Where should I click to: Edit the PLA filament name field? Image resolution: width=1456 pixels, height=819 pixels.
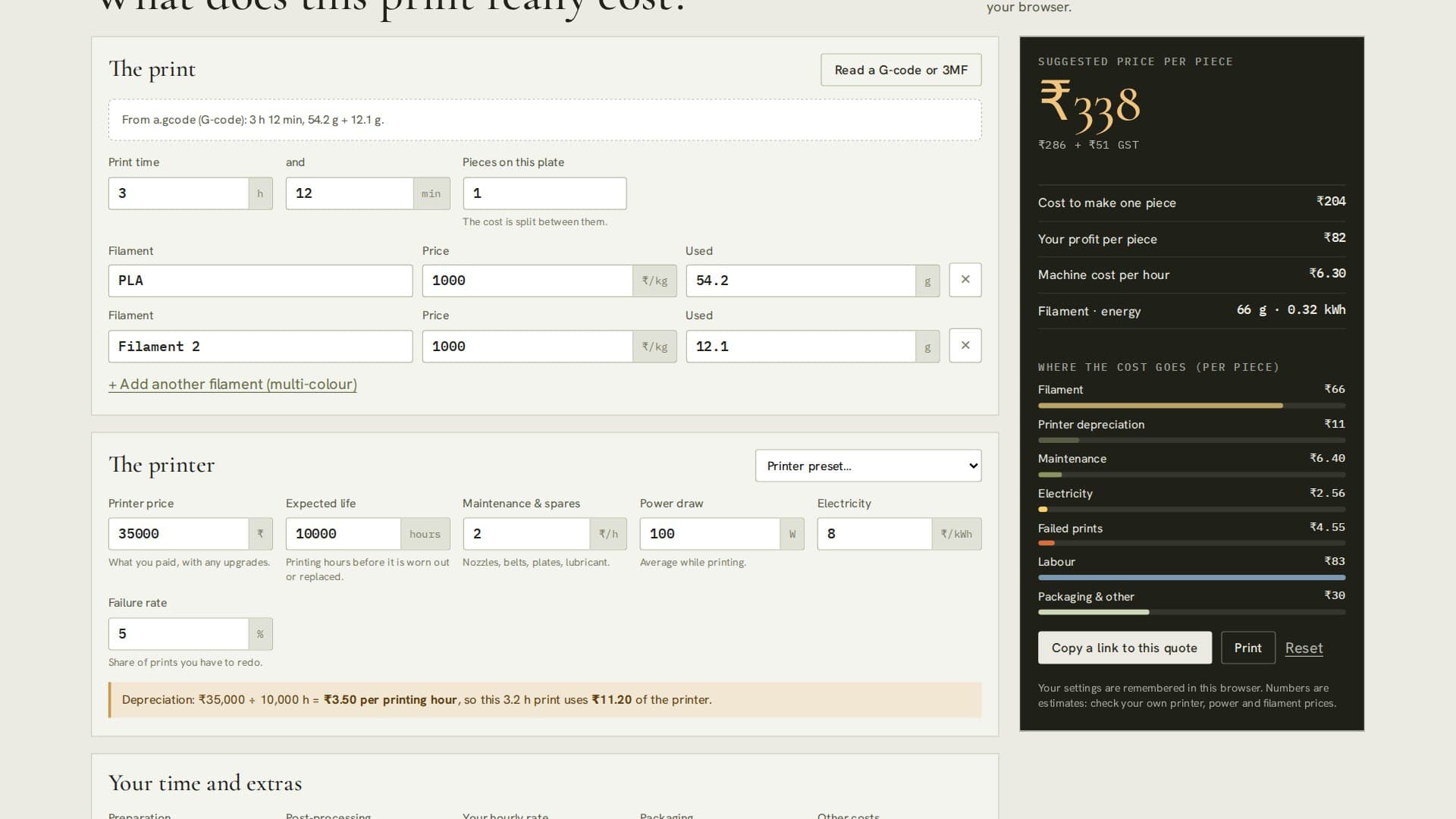(260, 281)
